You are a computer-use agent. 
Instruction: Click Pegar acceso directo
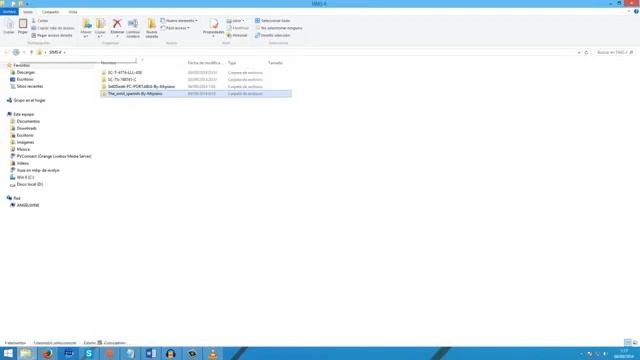coord(52,36)
